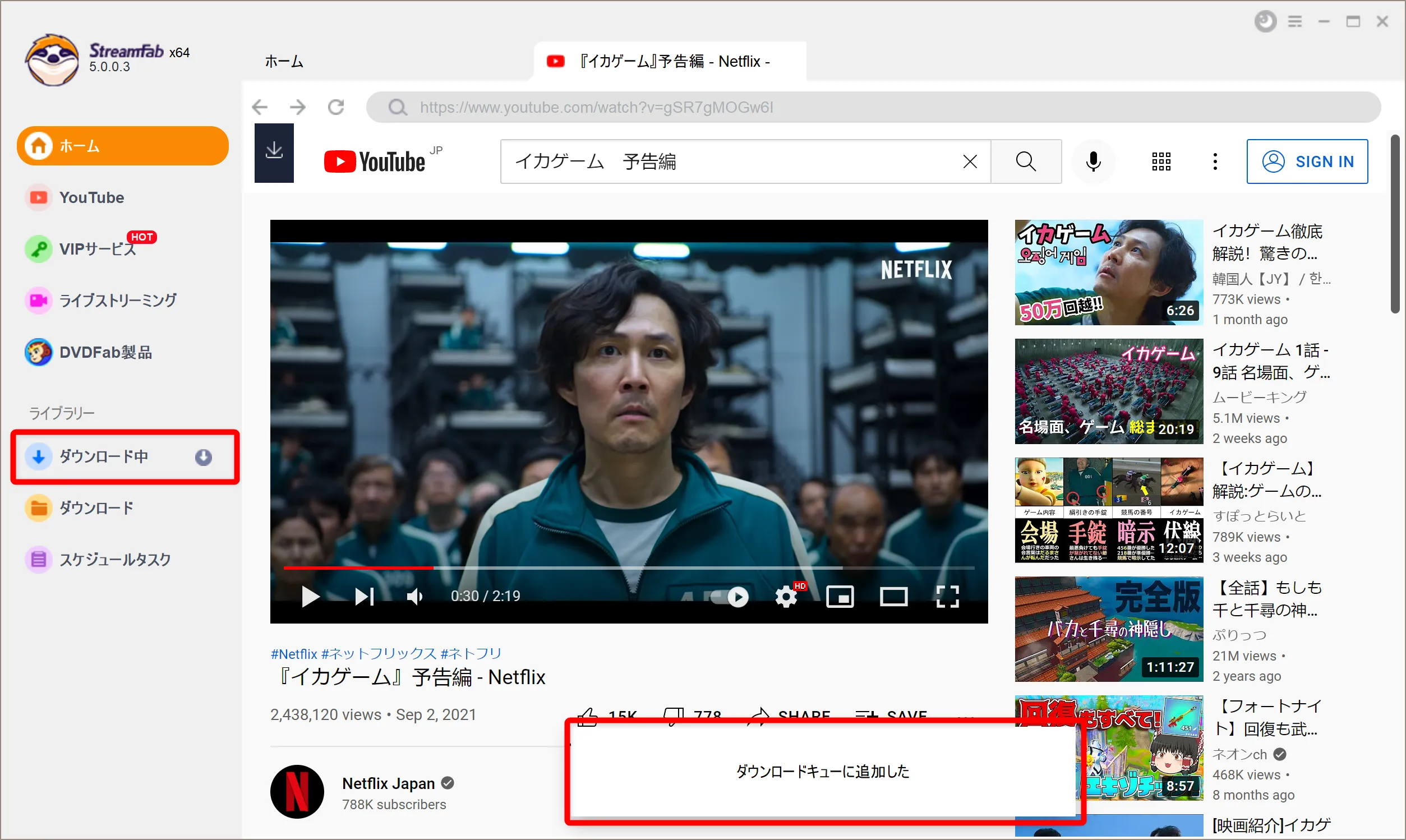
Task: Switch to the ホーム tab
Action: click(x=284, y=61)
